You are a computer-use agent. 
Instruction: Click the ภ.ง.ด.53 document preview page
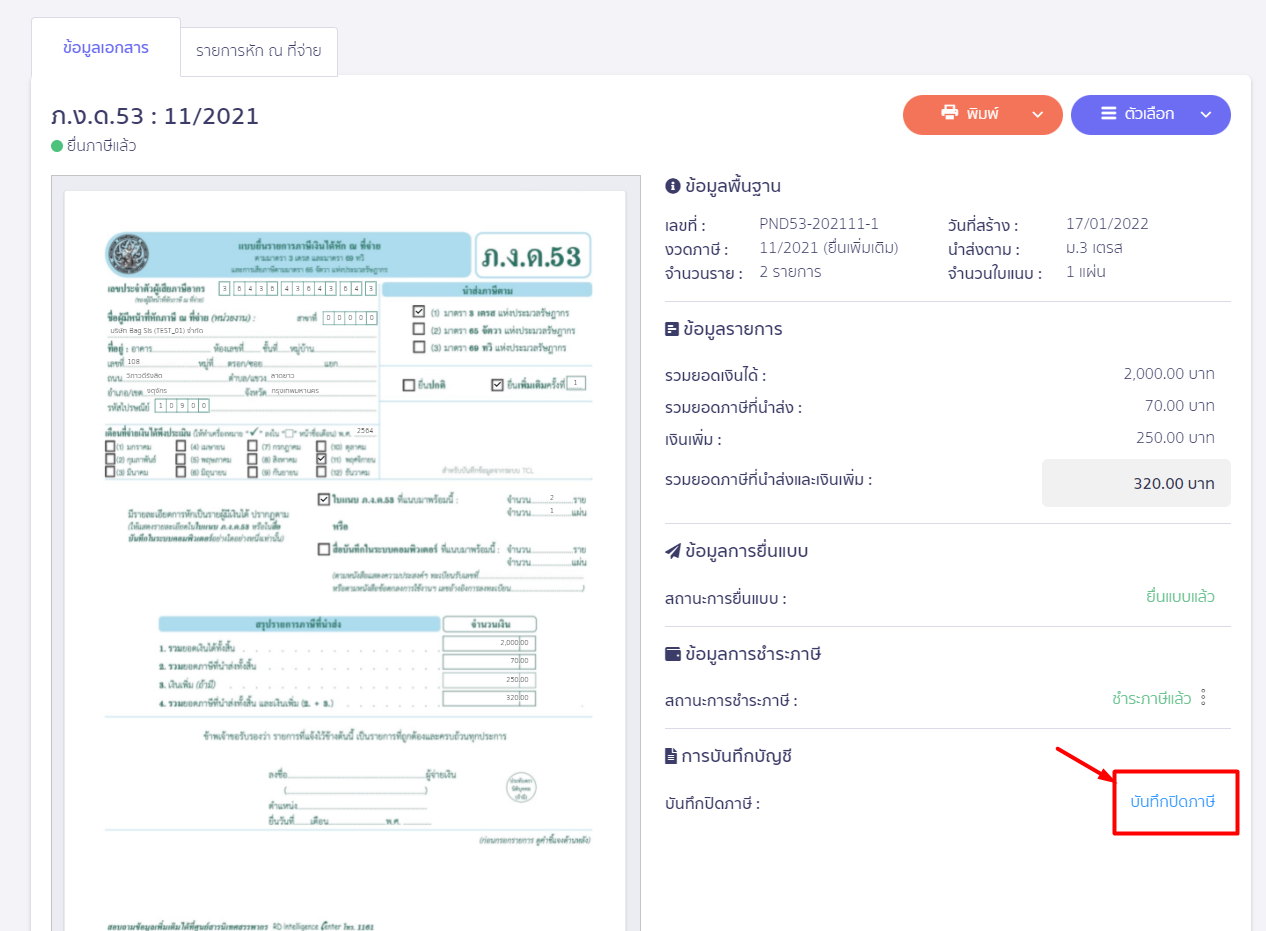click(x=345, y=560)
